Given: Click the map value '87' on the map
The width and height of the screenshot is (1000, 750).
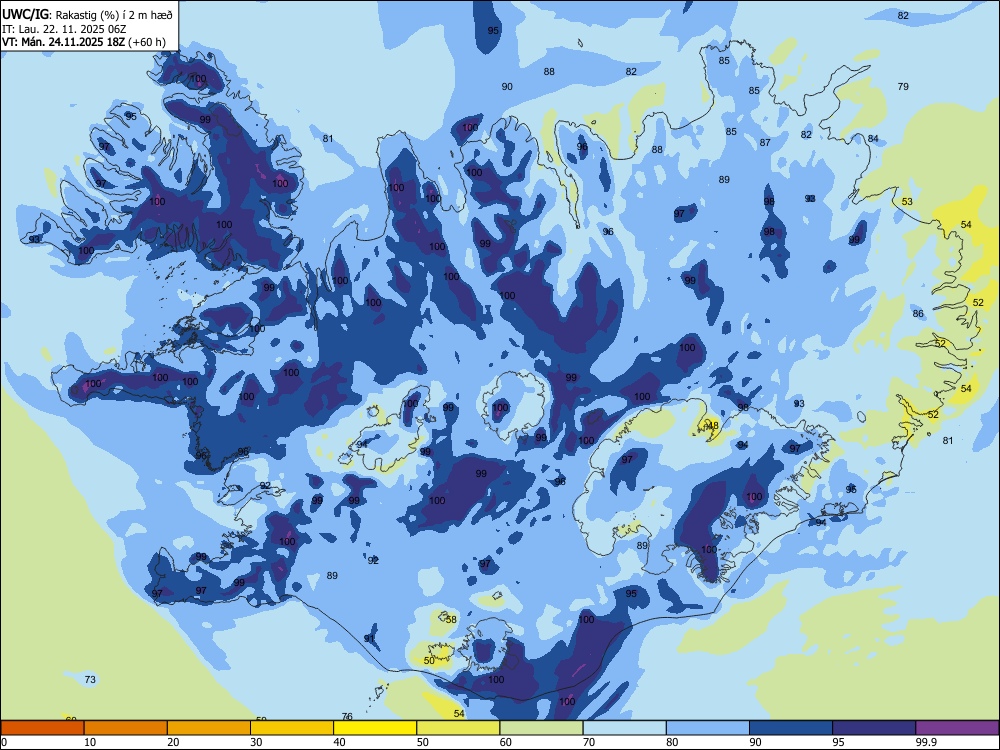Looking at the screenshot, I should click(765, 142).
